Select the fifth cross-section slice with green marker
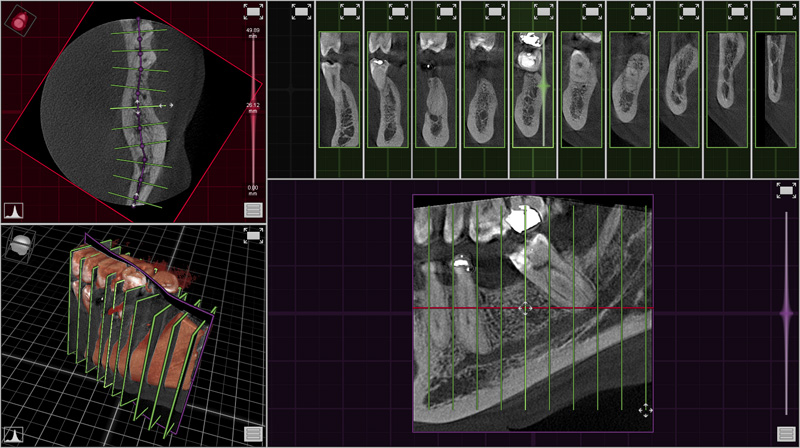The image size is (800, 448). click(532, 90)
